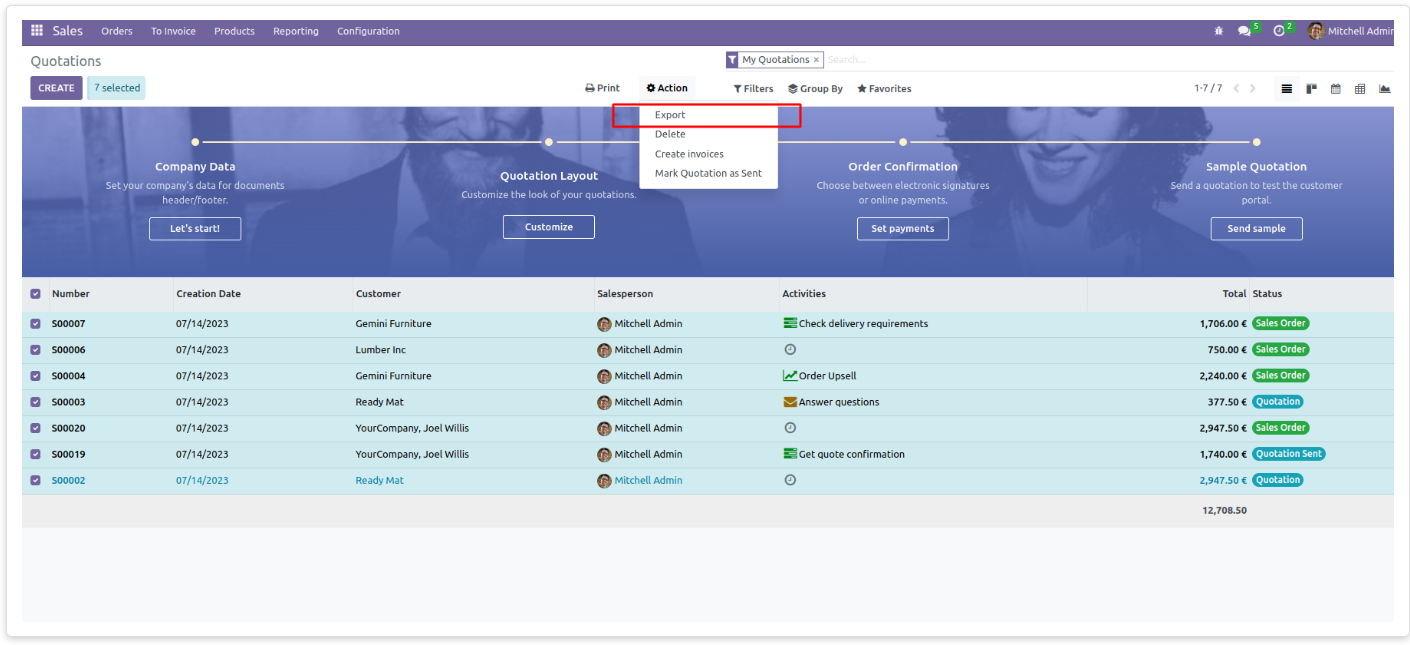1410x645 pixels.
Task: Click the Send sample button
Action: tap(1257, 229)
